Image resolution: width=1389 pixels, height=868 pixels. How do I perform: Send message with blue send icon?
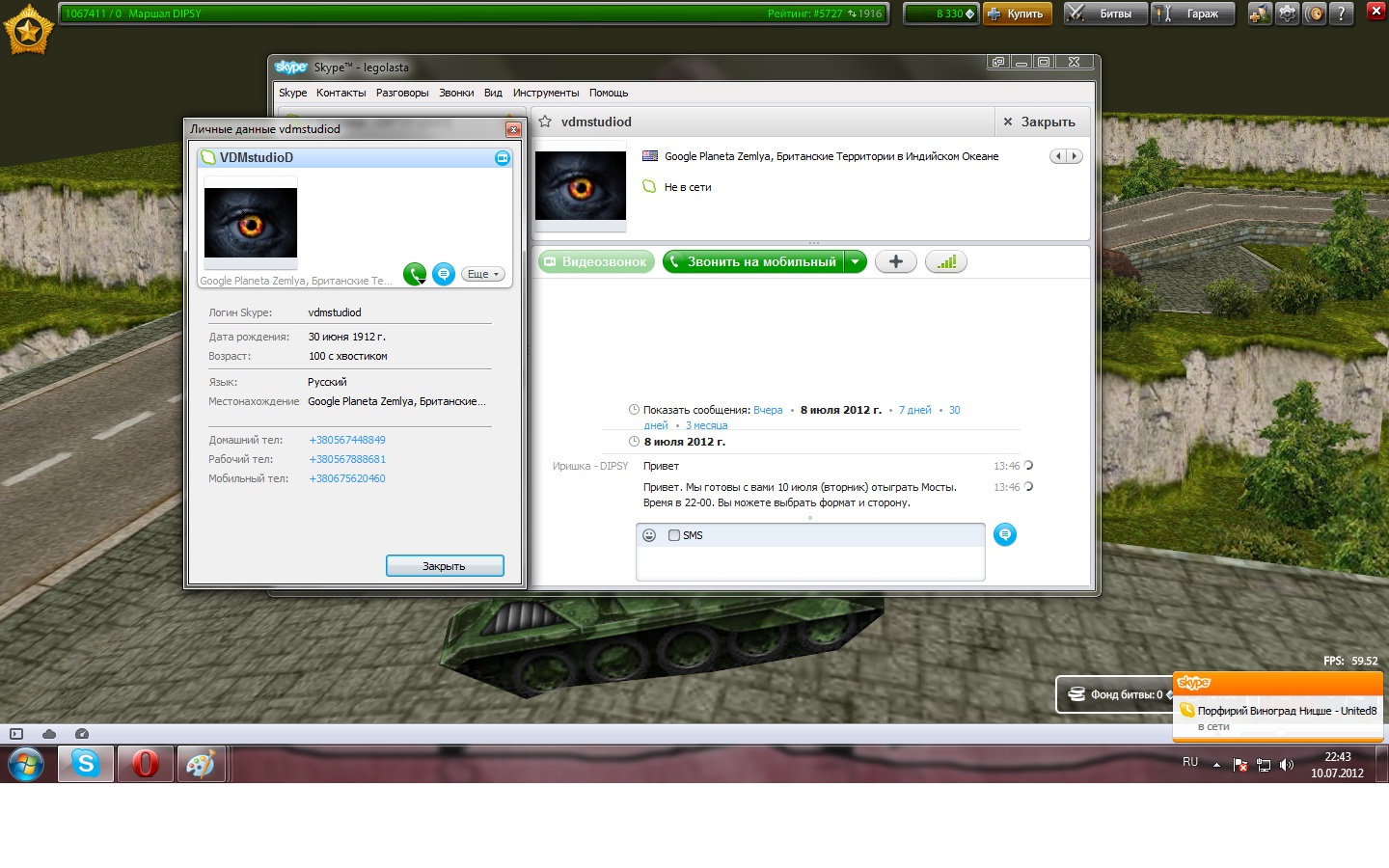coord(1005,534)
